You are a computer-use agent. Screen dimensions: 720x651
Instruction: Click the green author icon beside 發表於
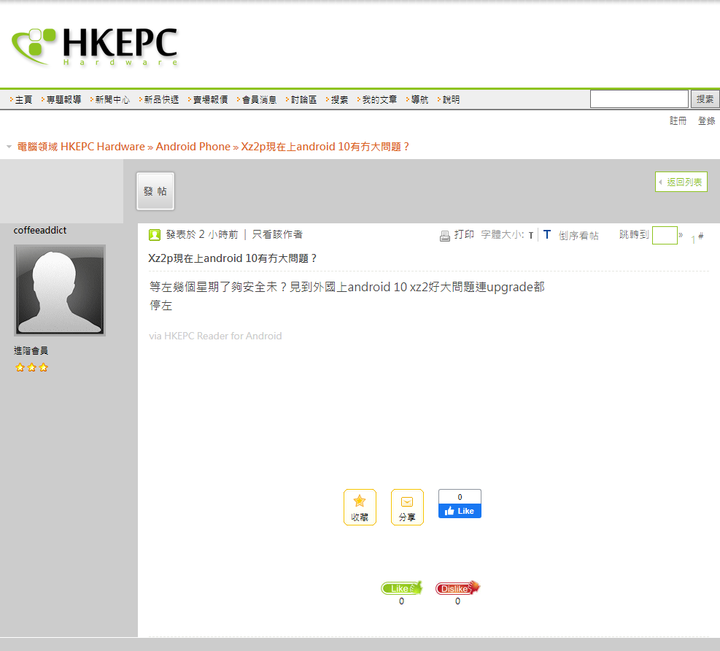pyautogui.click(x=154, y=235)
